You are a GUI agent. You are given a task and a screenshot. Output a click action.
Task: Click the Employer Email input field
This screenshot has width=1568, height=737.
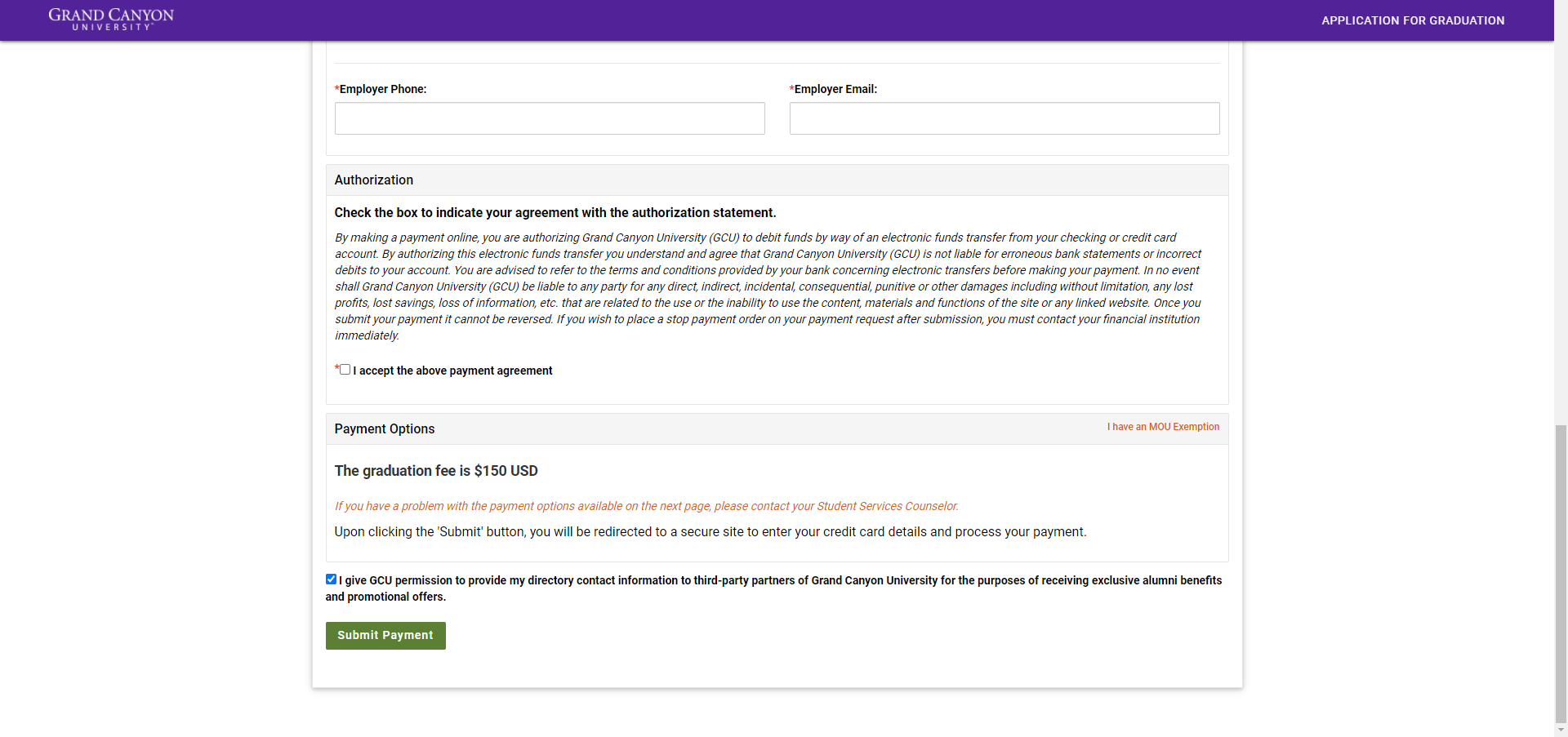pos(1004,118)
